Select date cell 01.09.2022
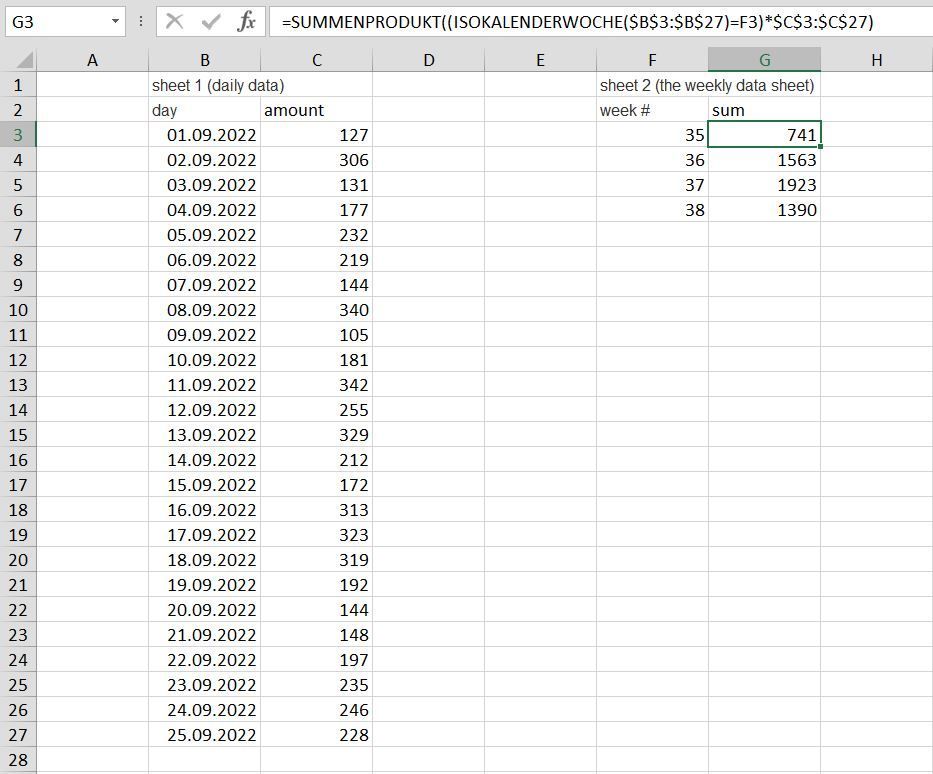The width and height of the screenshot is (933, 774). [x=204, y=135]
